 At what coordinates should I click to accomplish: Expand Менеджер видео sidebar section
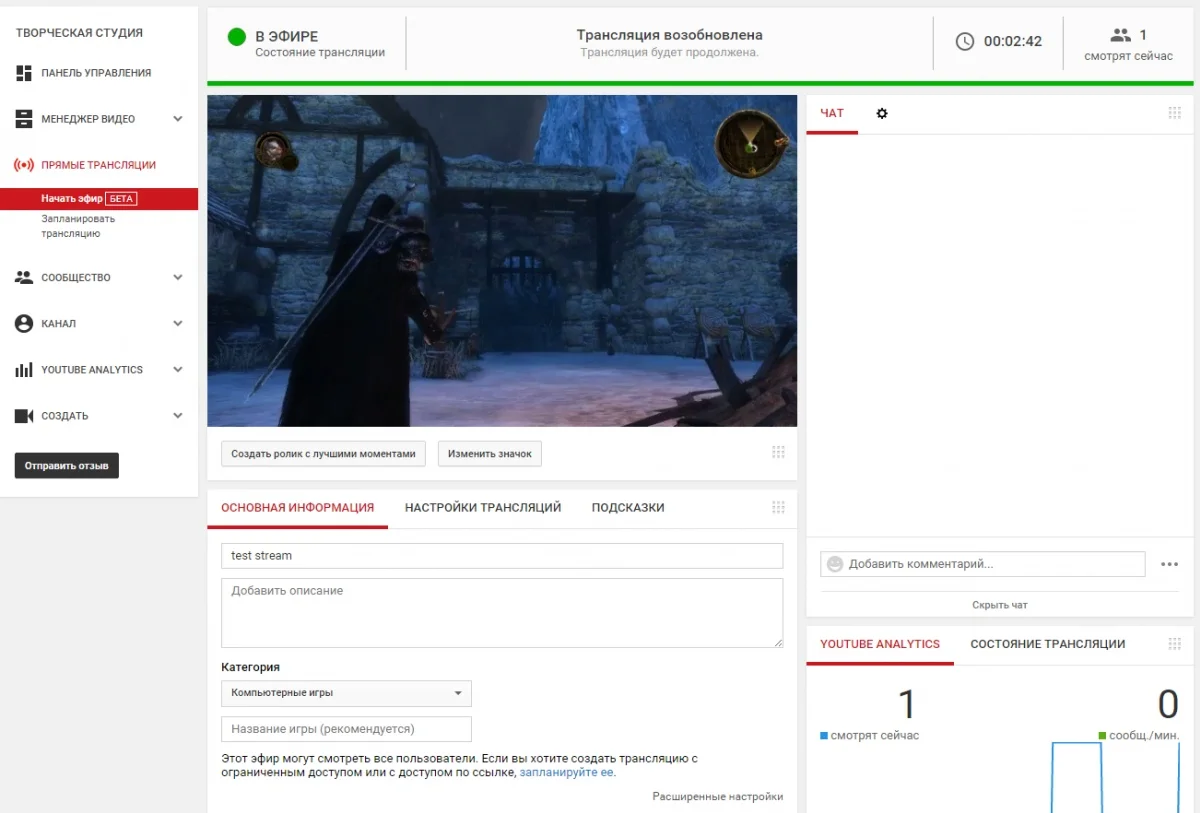[178, 119]
